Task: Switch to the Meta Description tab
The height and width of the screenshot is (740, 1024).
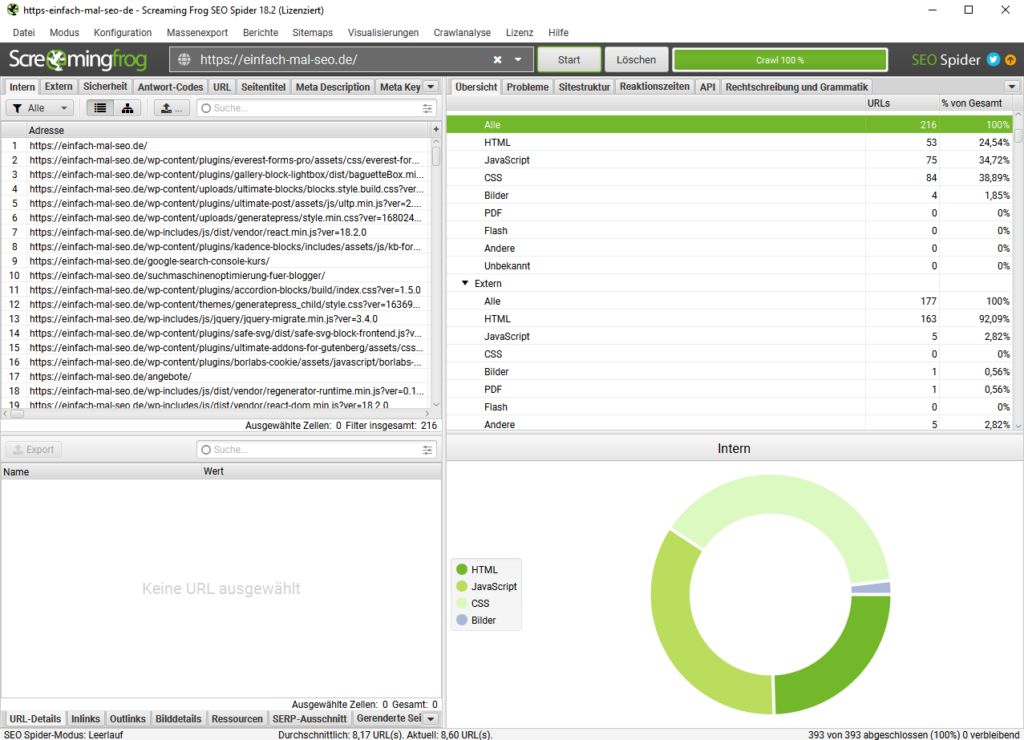Action: click(x=333, y=87)
